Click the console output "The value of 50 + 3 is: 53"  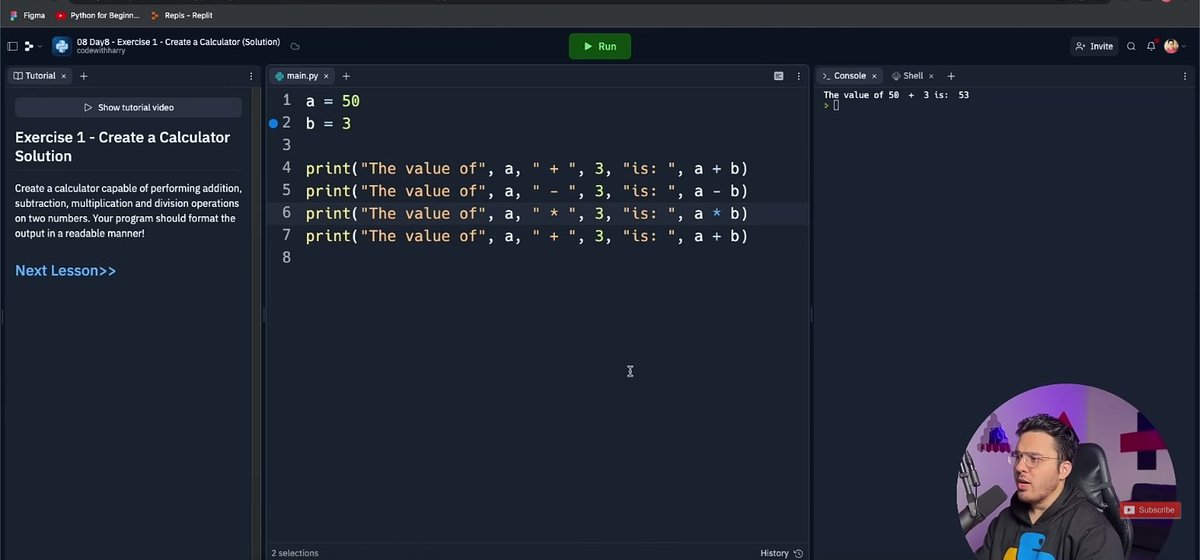pos(896,95)
